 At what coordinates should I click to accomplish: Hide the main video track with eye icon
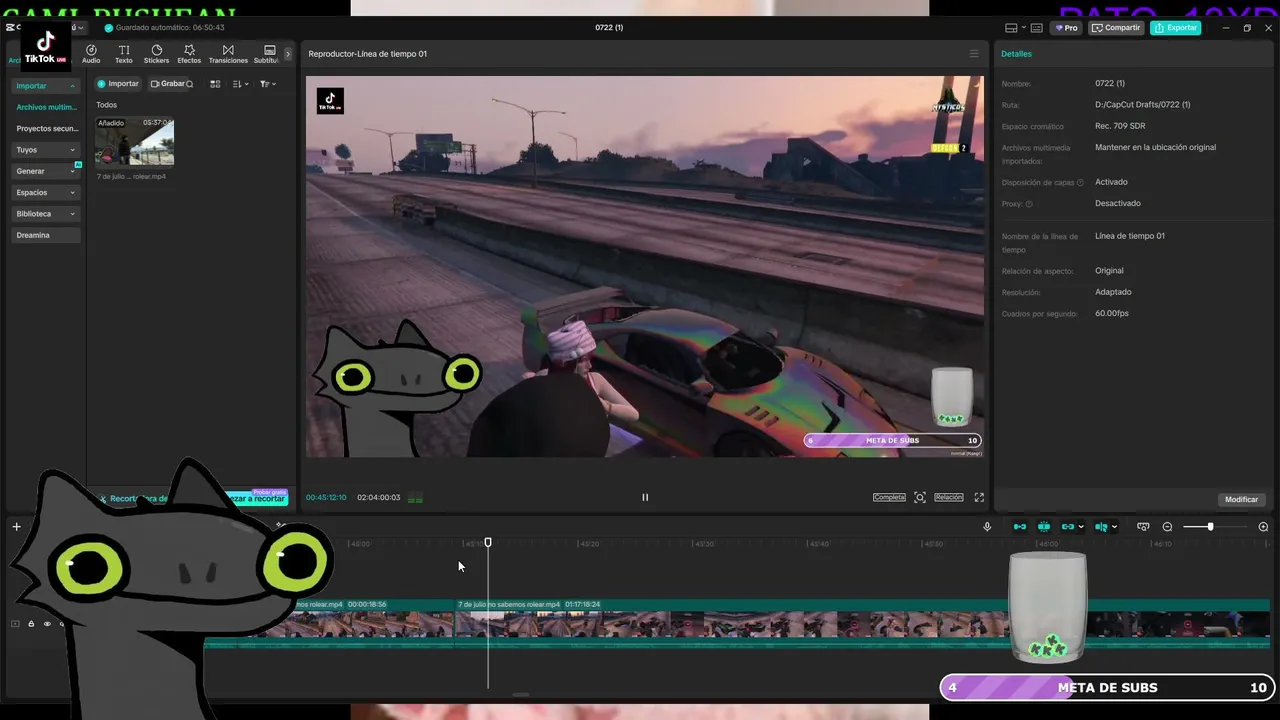coord(46,624)
